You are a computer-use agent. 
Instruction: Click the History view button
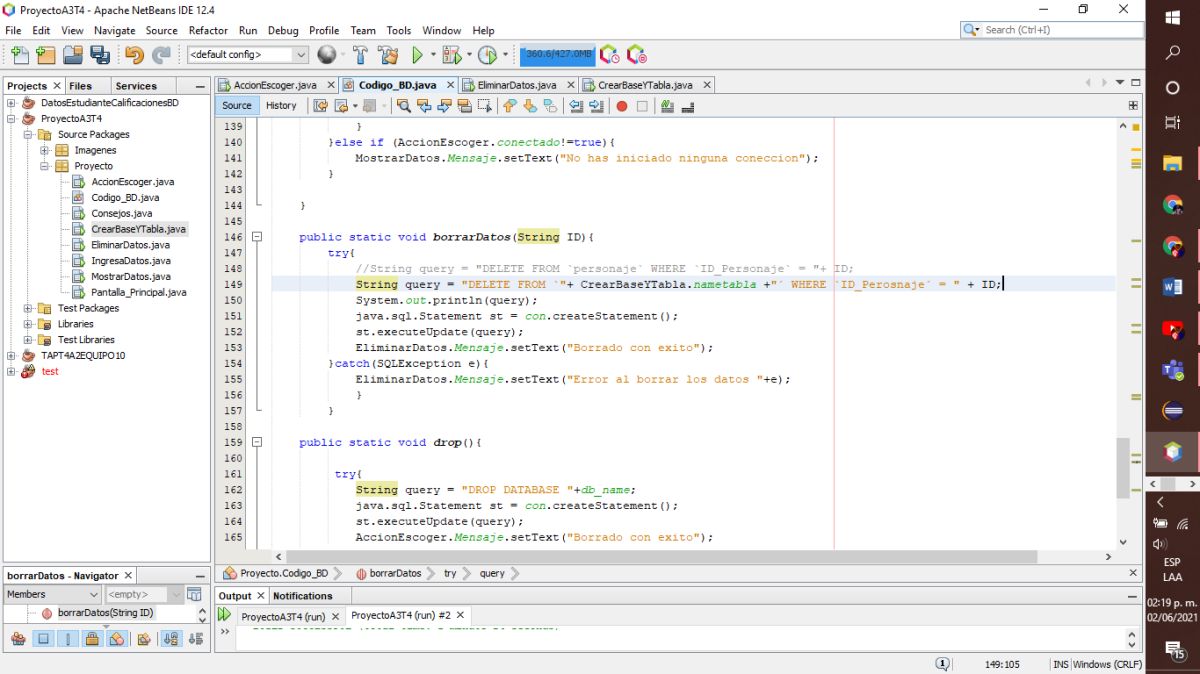click(x=281, y=105)
